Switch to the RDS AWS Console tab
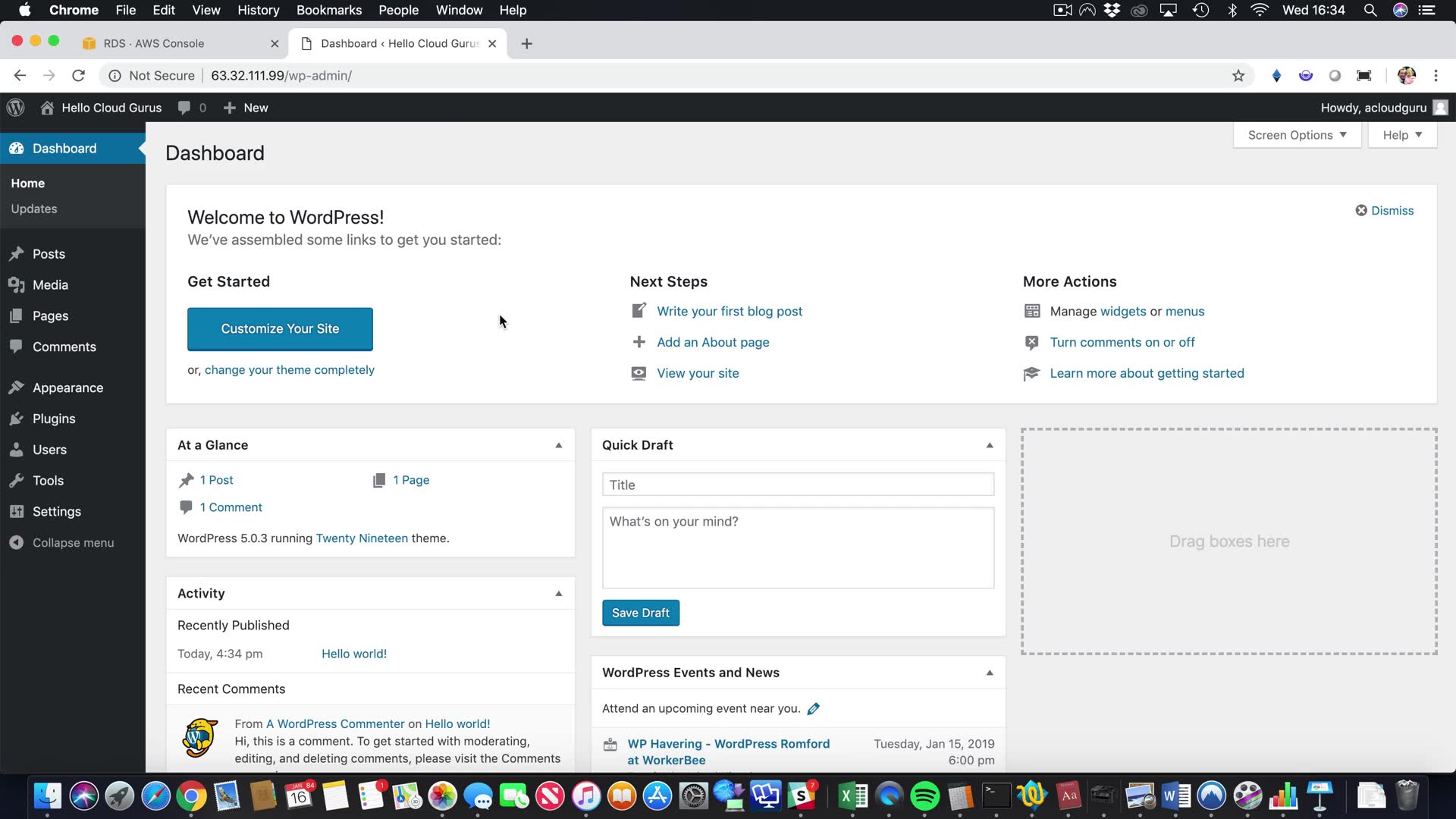 coord(154,43)
